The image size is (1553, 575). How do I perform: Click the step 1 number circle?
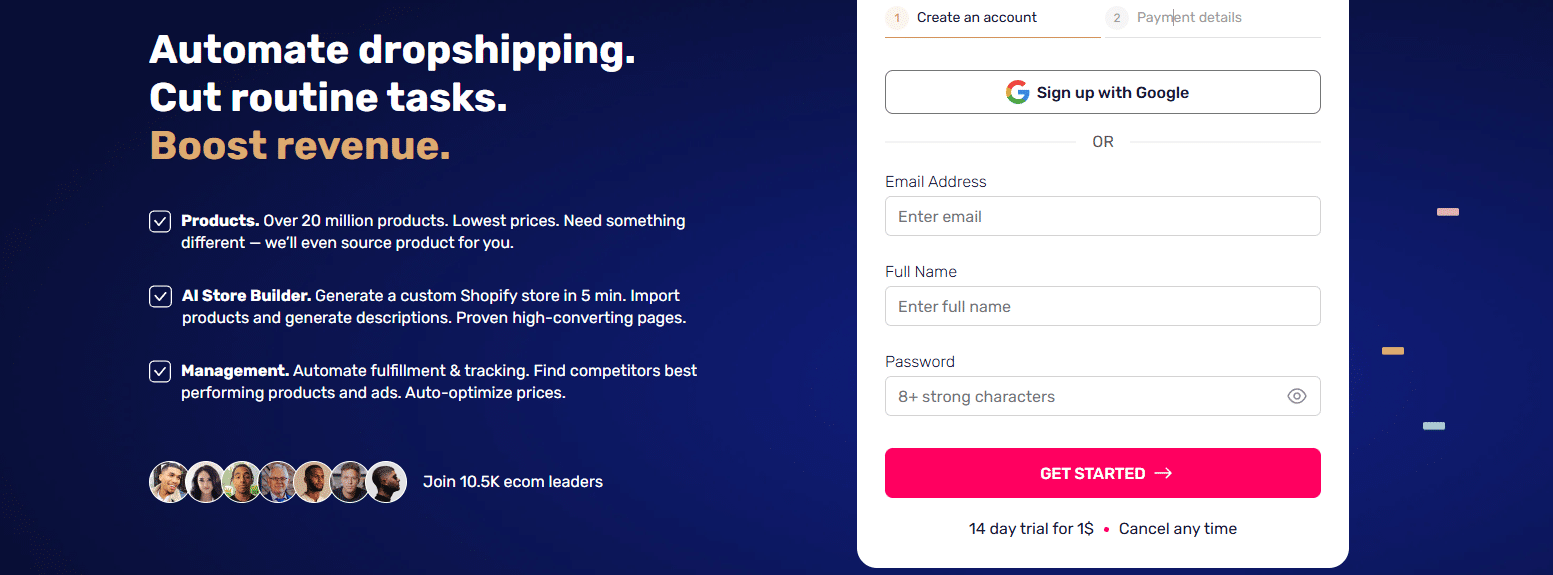click(897, 18)
